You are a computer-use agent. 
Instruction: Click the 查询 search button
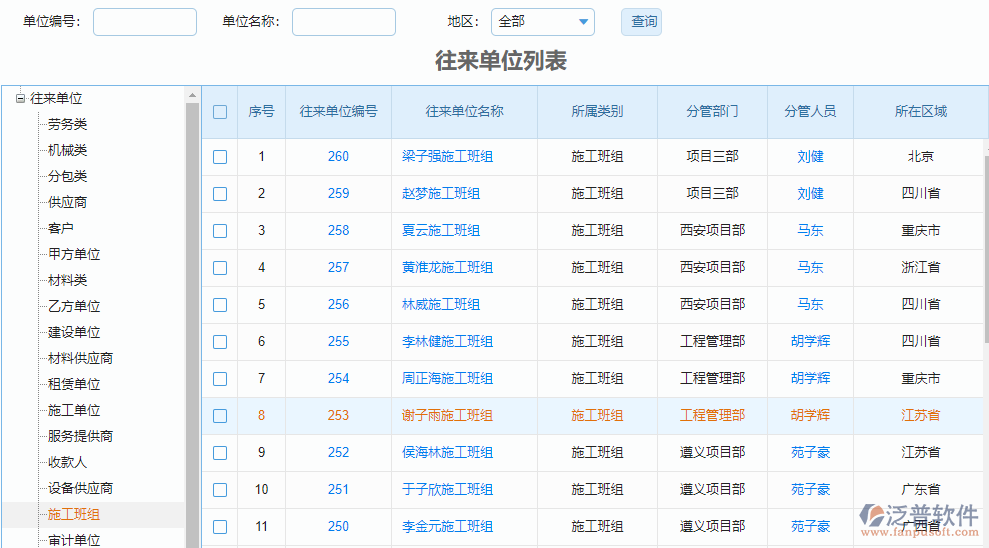tap(643, 22)
